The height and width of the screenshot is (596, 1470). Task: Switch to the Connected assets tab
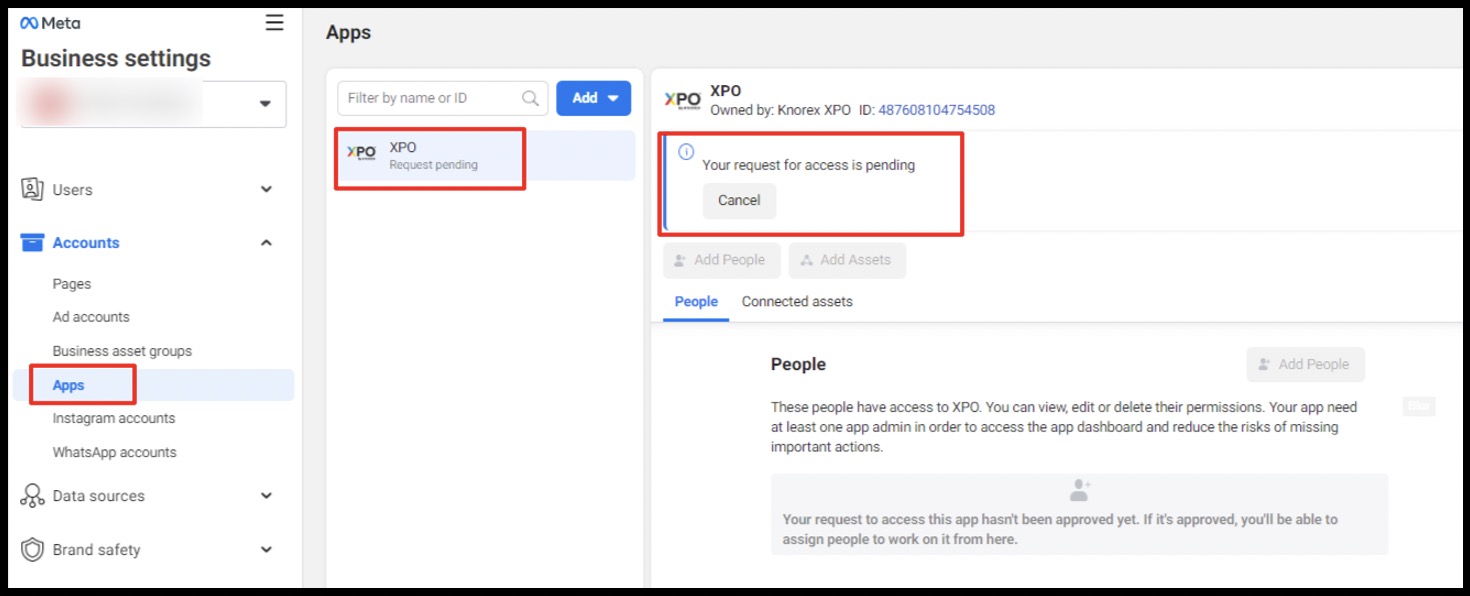point(797,301)
